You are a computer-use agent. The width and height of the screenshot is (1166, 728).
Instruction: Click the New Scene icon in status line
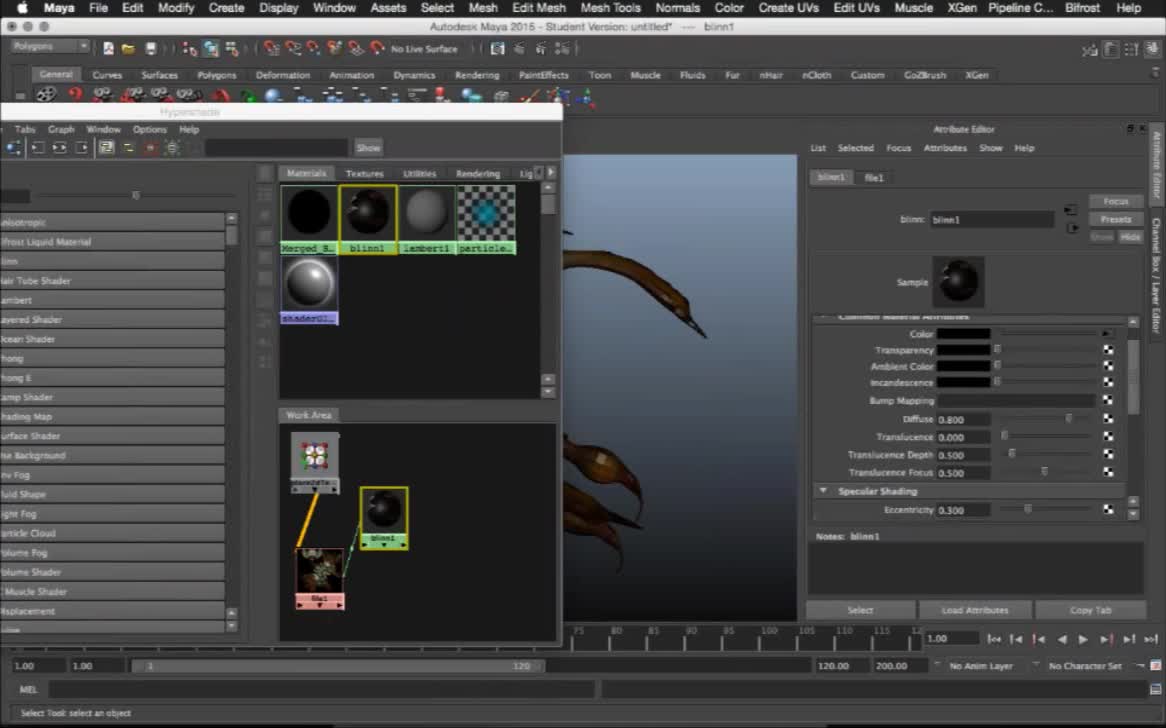109,48
